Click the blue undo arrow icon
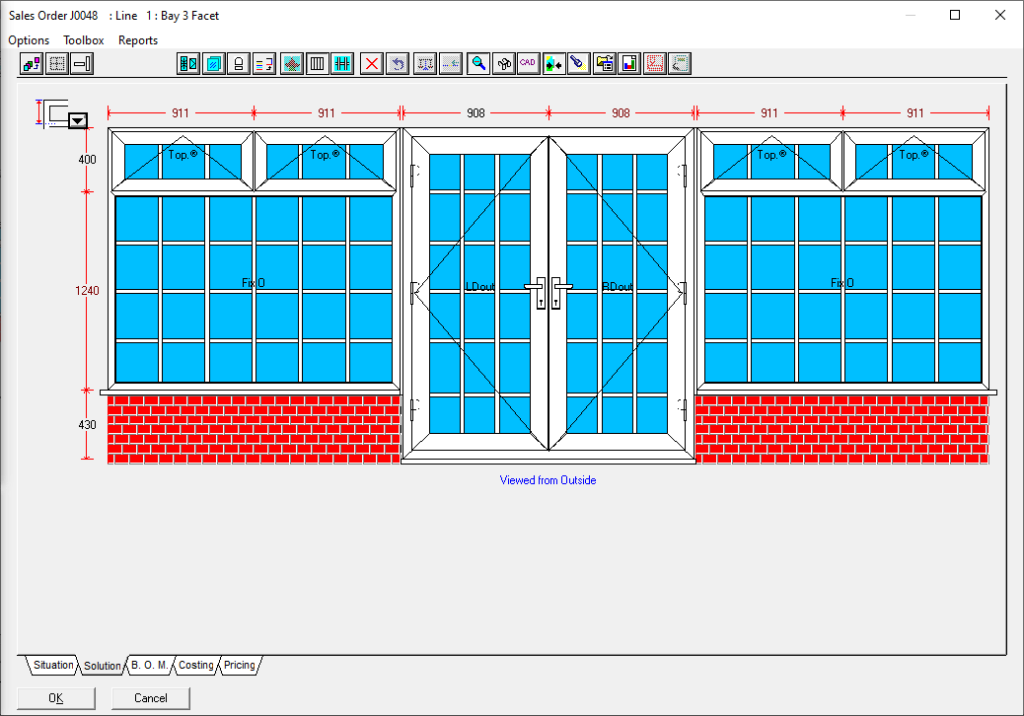 click(398, 64)
